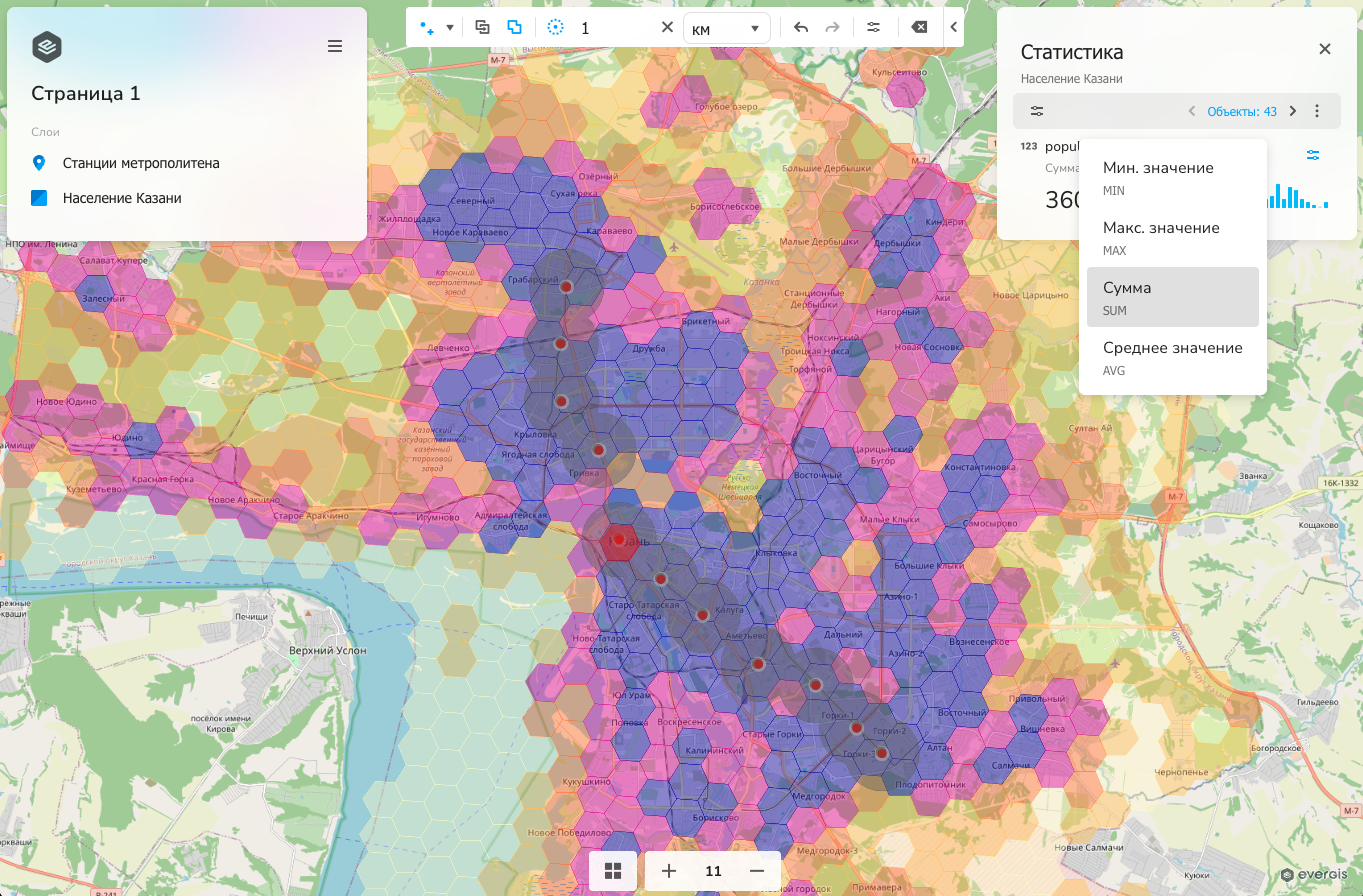The height and width of the screenshot is (896, 1363).
Task: Open statistics filter settings in gray bar
Action: [1037, 111]
